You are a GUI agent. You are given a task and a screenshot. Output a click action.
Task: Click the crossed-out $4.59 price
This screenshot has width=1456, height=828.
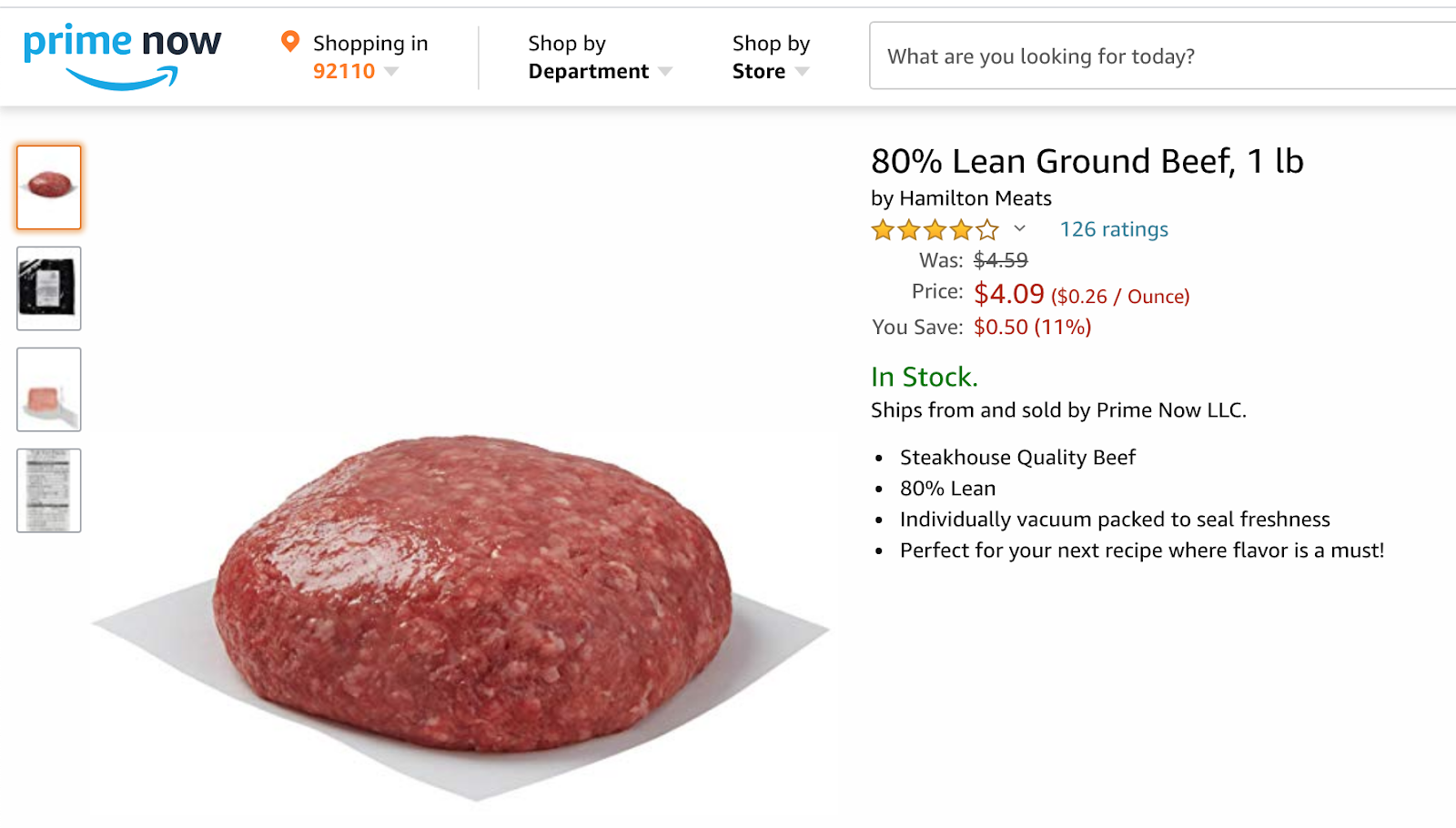[1000, 260]
